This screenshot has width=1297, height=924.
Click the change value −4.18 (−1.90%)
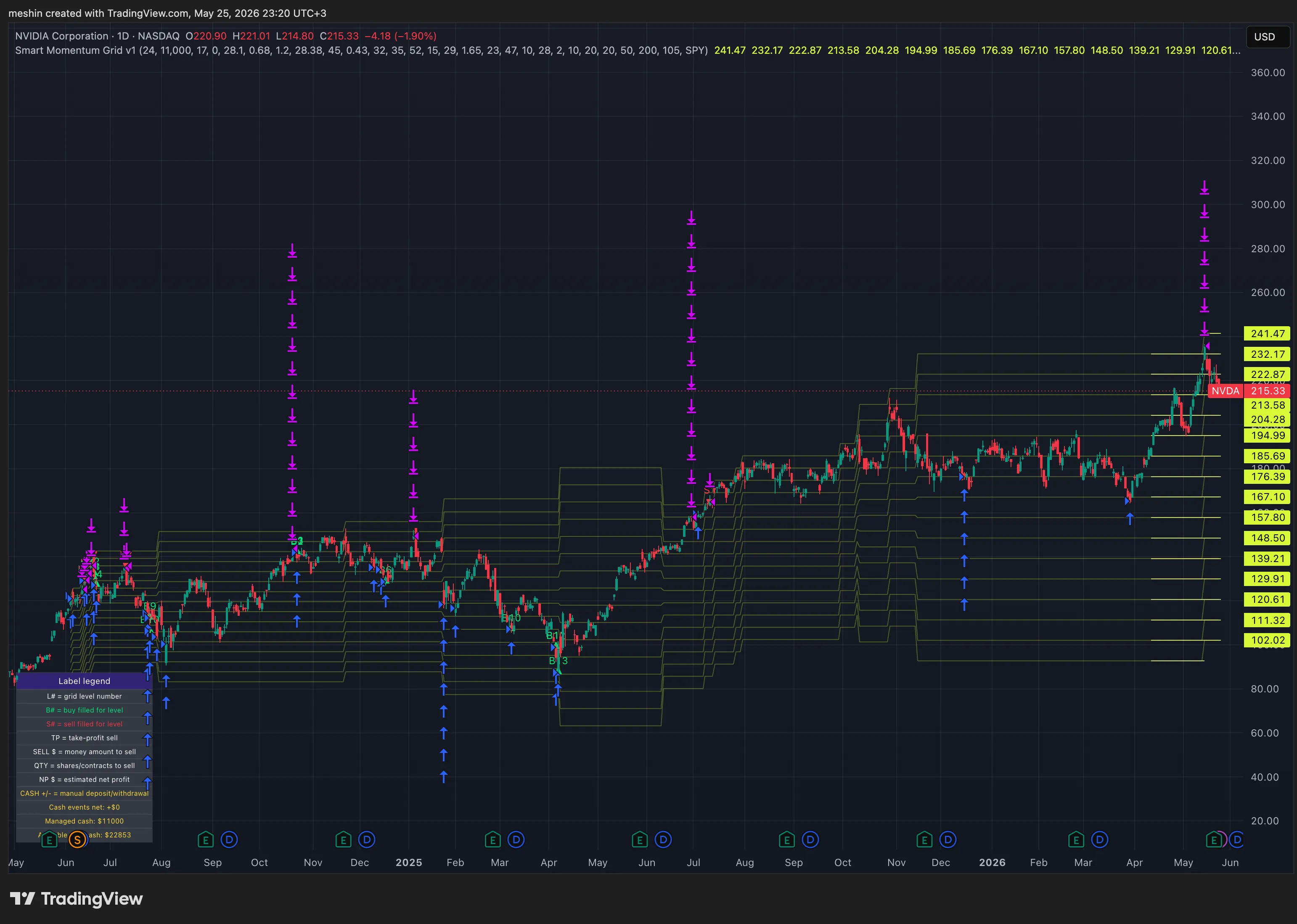(x=401, y=36)
